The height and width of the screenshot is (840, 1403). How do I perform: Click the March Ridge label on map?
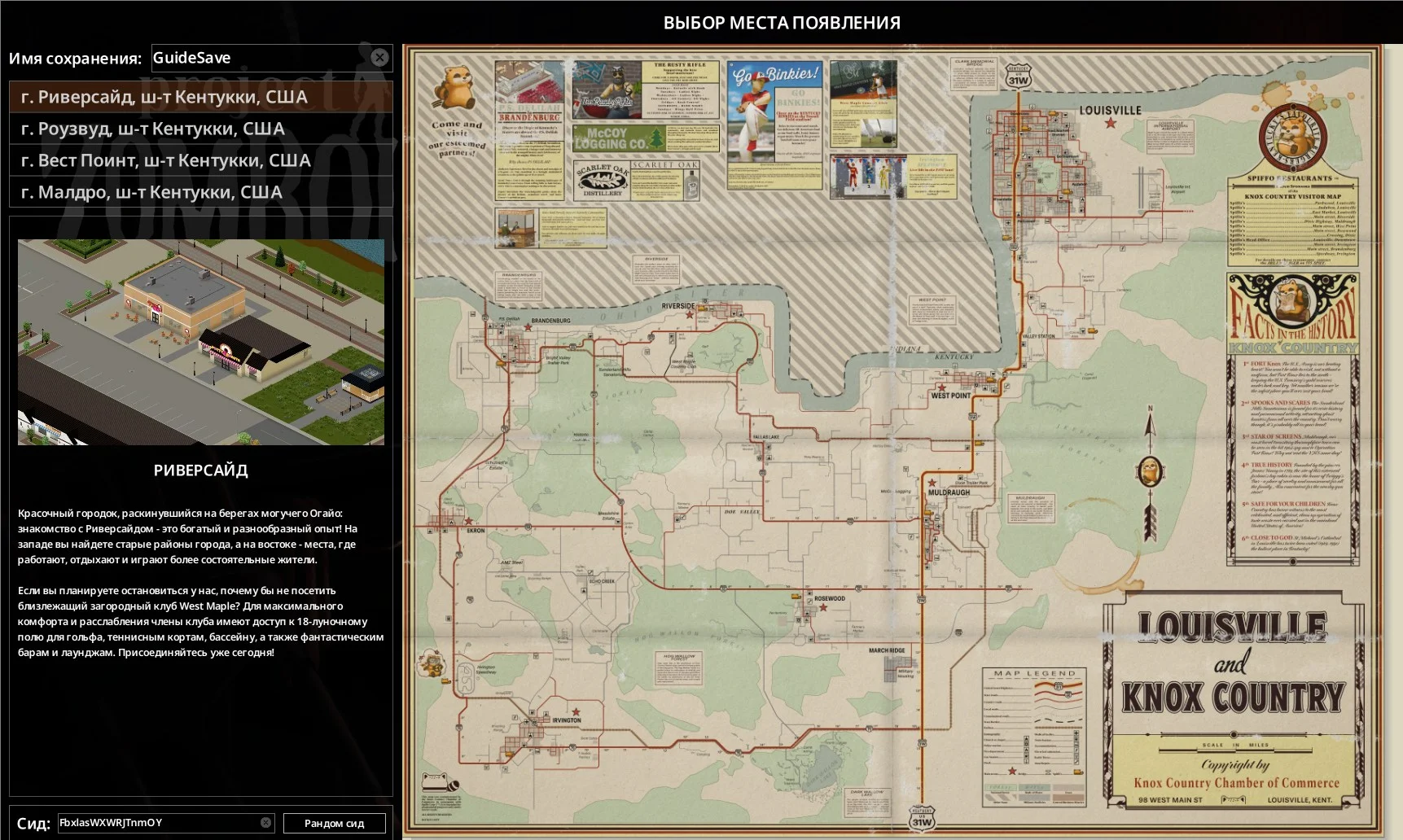pos(887,650)
